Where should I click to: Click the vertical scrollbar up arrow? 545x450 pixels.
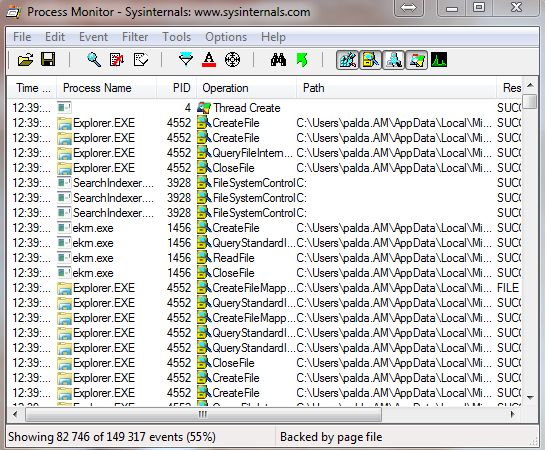point(530,85)
